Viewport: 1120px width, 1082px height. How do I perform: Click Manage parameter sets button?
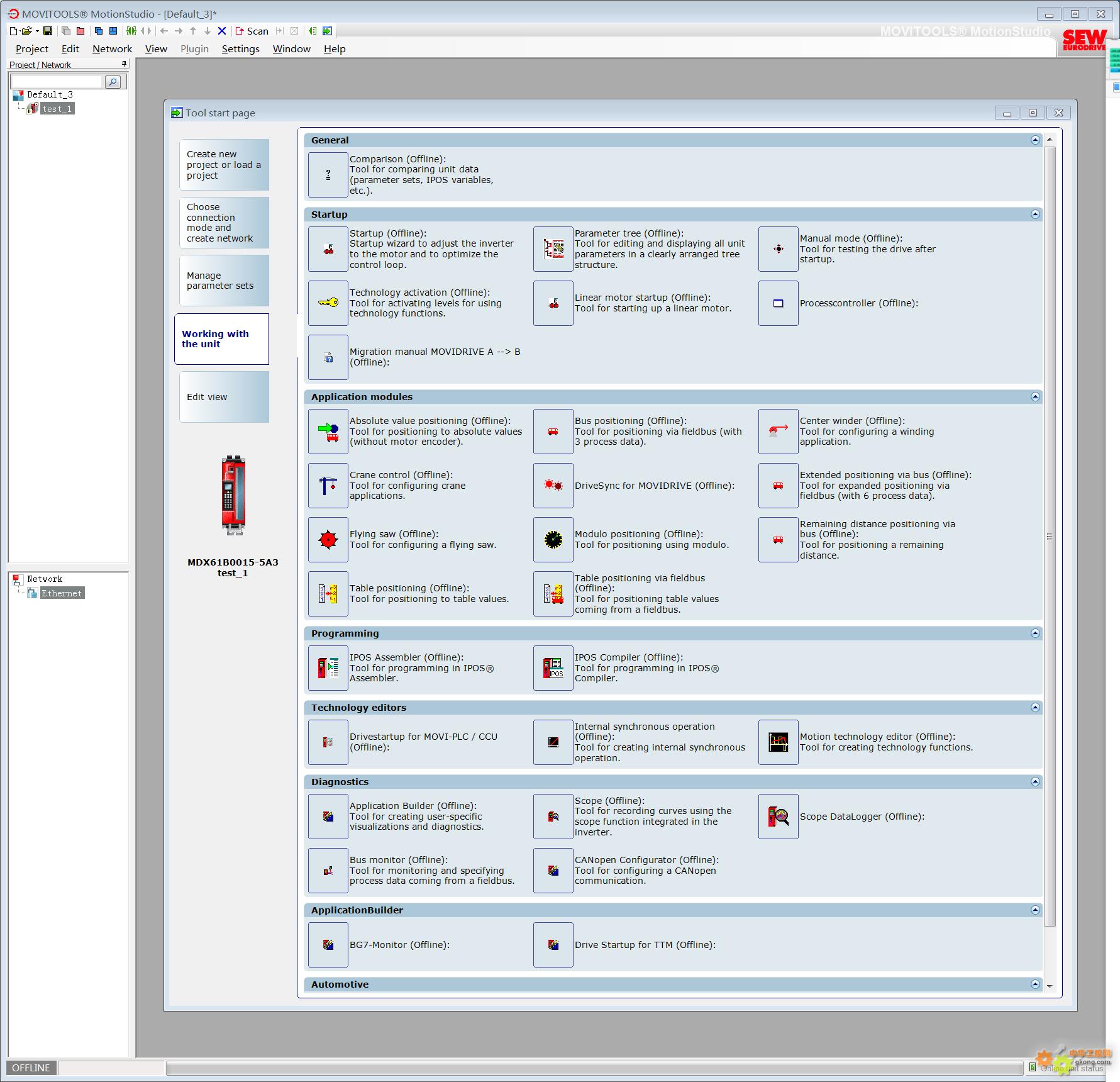pos(225,281)
